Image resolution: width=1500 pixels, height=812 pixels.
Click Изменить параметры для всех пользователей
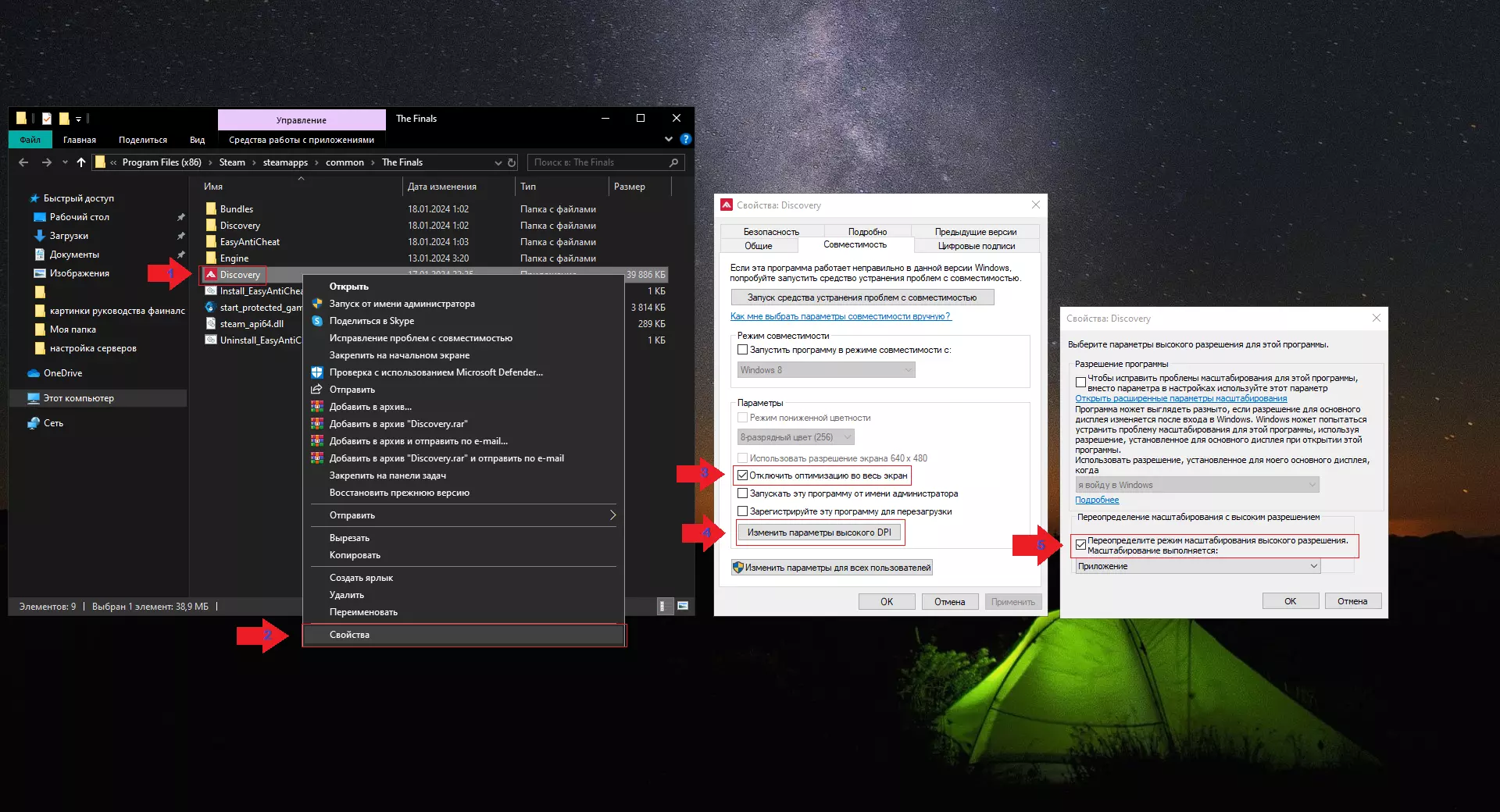pos(832,568)
